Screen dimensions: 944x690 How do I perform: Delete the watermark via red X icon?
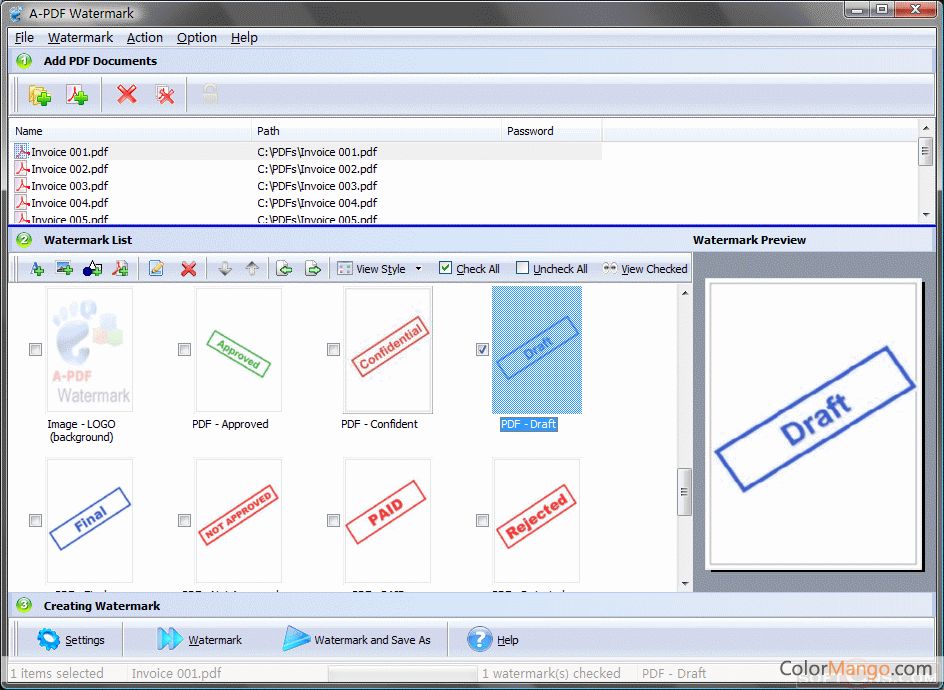[x=188, y=269]
